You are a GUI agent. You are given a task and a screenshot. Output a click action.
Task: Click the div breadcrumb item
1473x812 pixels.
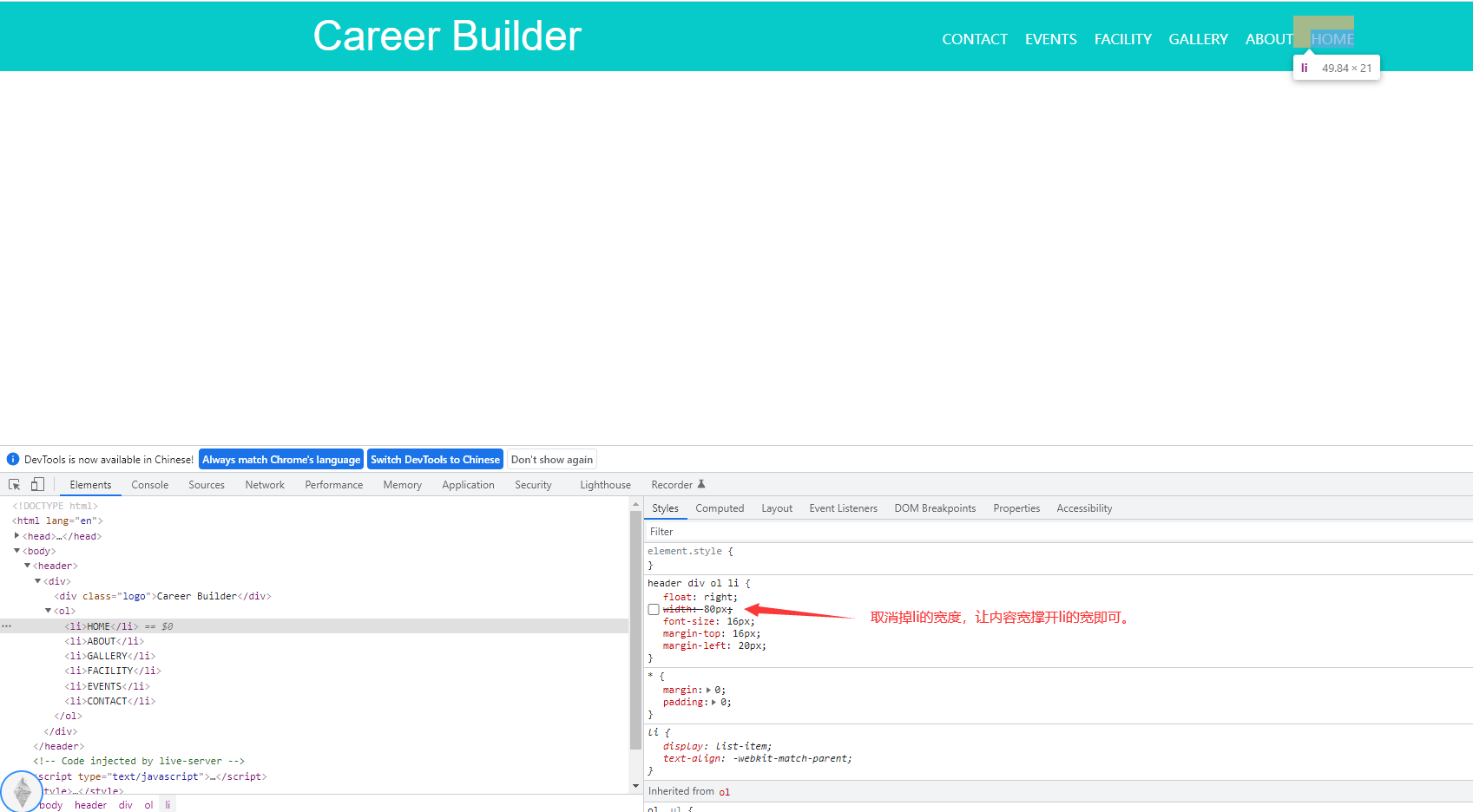pyautogui.click(x=125, y=805)
